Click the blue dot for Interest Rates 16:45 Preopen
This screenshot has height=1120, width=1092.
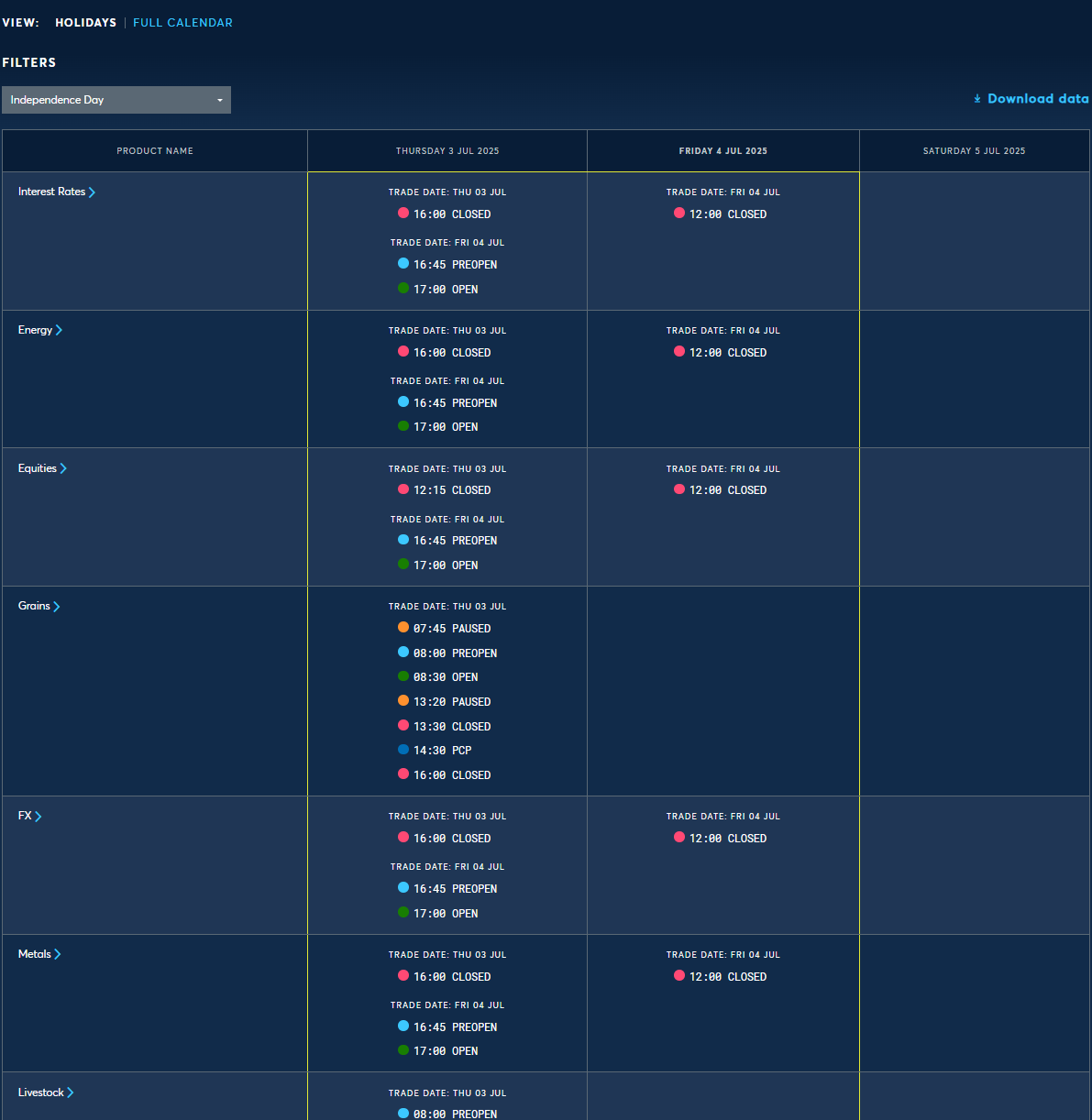tap(403, 263)
